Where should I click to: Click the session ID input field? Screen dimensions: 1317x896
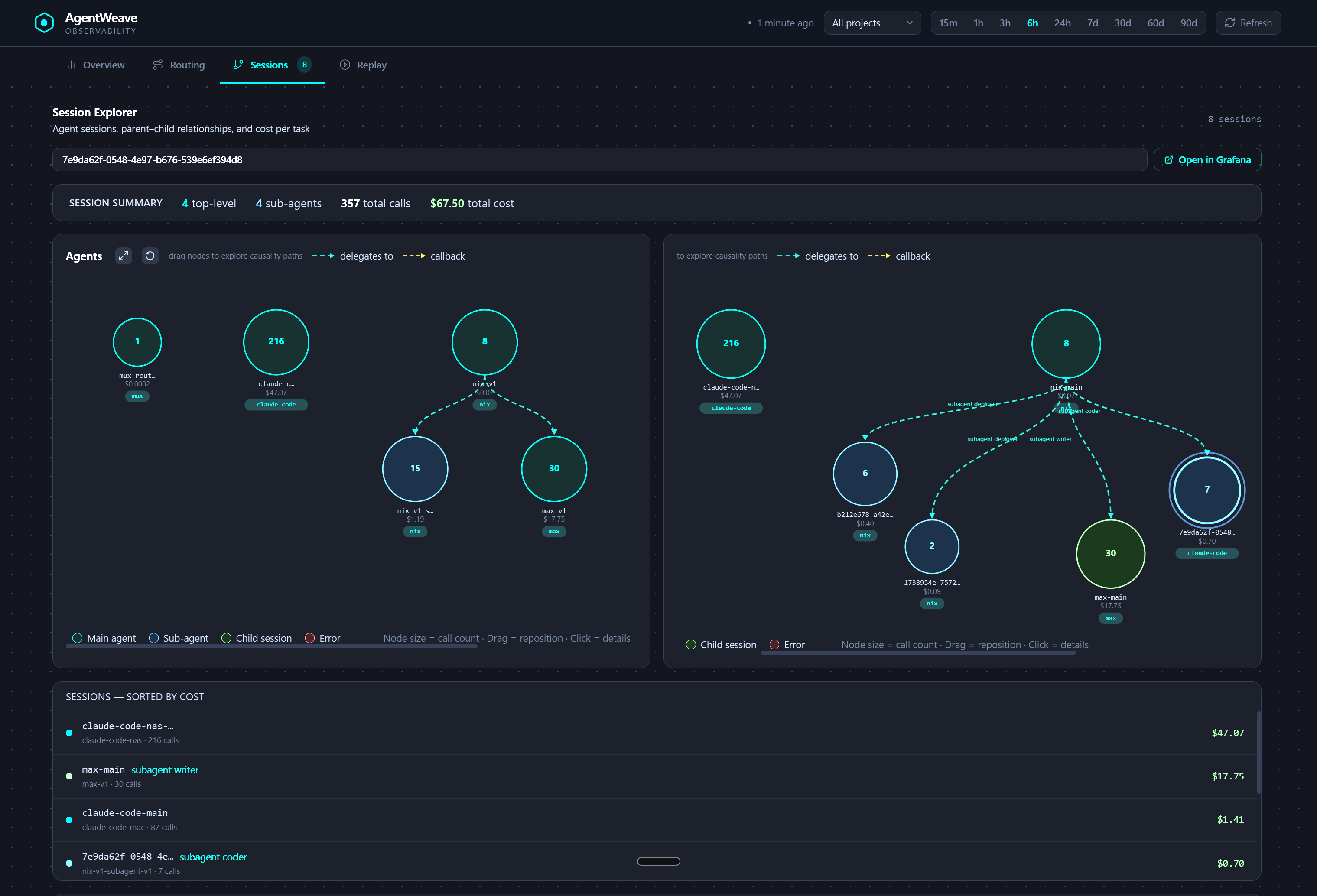(x=600, y=160)
